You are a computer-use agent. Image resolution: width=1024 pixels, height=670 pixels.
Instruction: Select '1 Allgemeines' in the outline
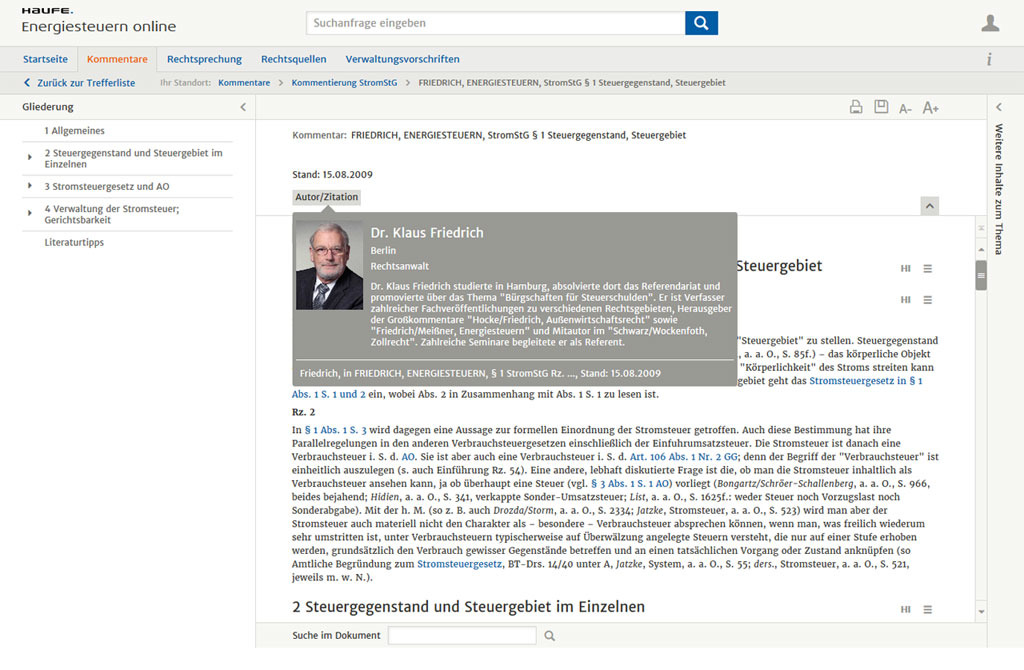(x=74, y=131)
